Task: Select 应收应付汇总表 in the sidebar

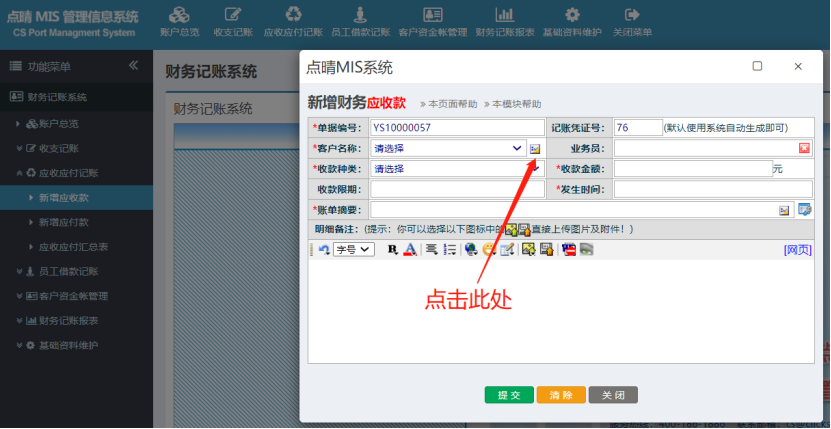Action: (x=74, y=246)
